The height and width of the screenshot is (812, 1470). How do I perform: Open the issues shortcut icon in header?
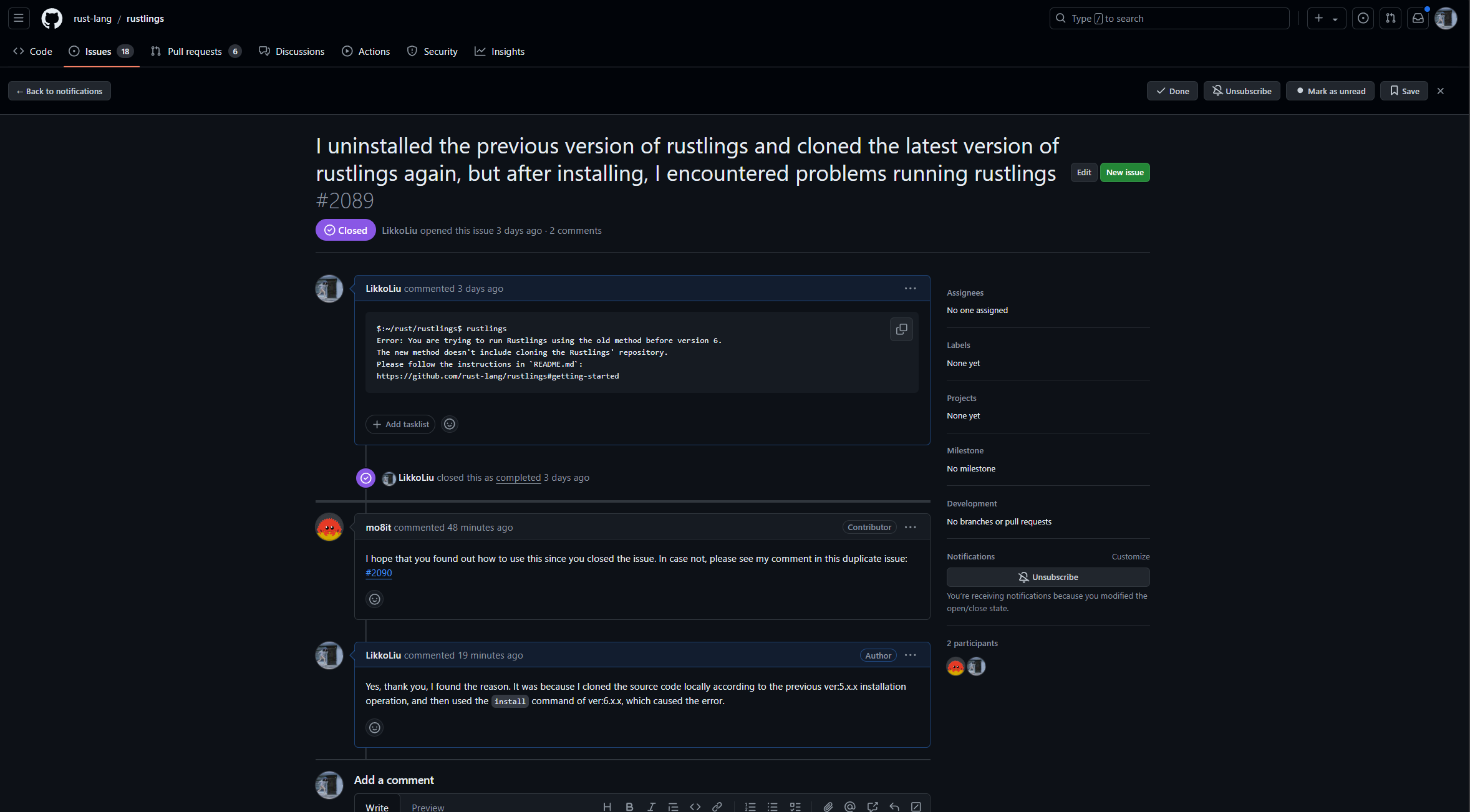[1363, 18]
